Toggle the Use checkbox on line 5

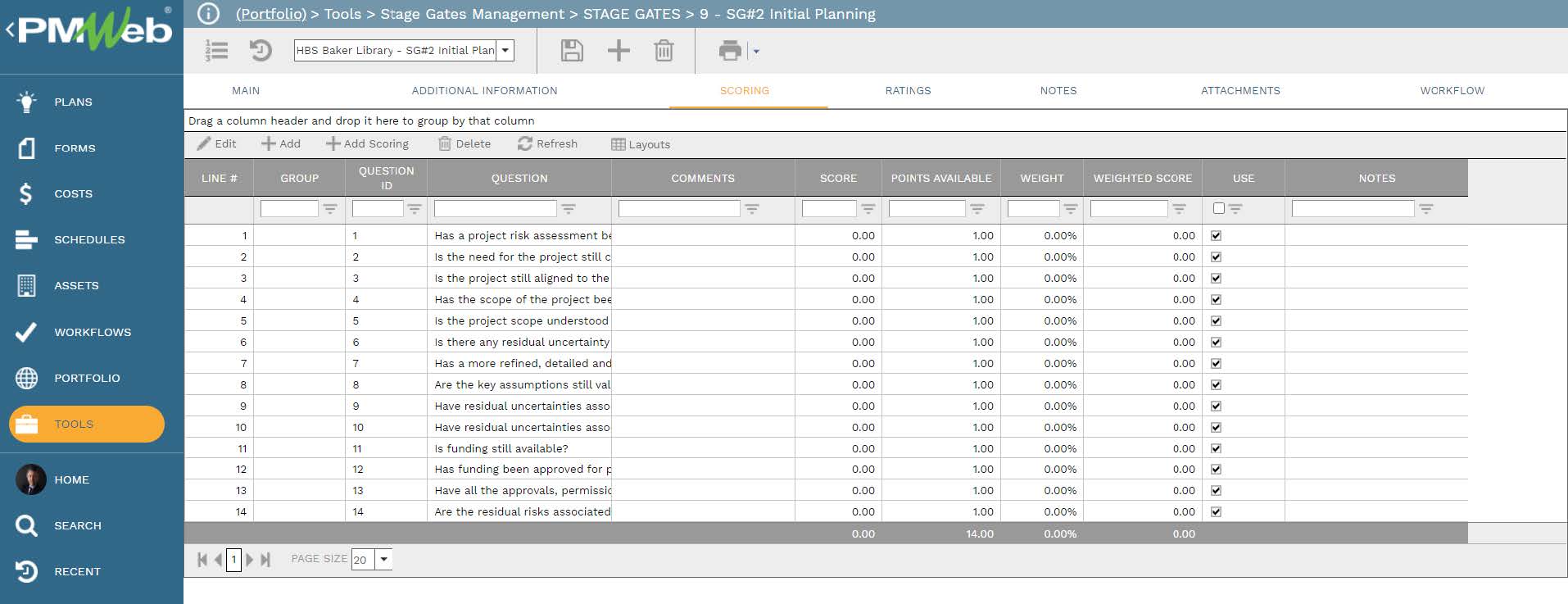[x=1217, y=320]
